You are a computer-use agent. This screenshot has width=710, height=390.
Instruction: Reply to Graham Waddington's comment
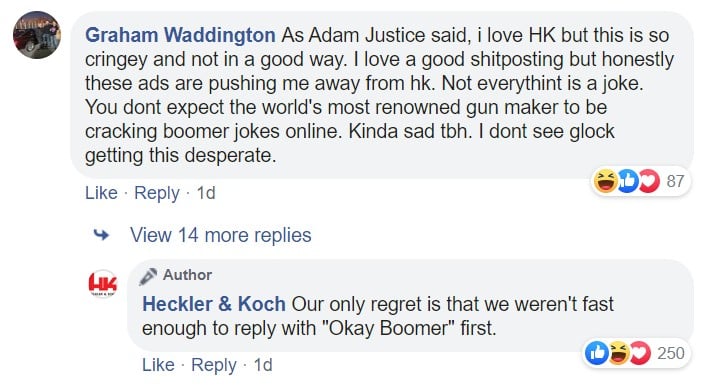[x=157, y=193]
